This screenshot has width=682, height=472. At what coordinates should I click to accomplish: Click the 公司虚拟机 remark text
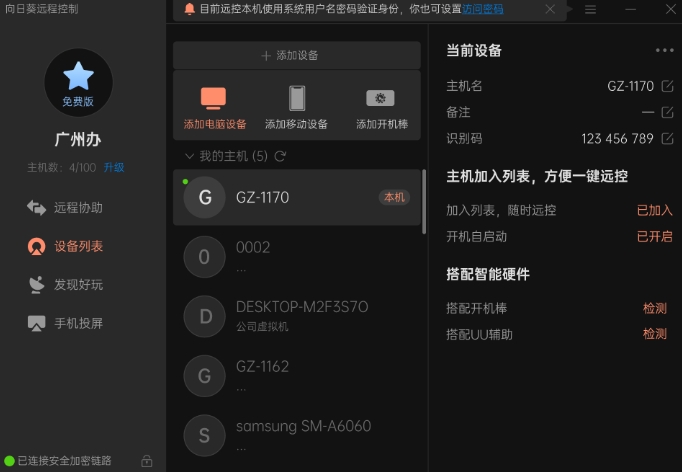click(262, 327)
